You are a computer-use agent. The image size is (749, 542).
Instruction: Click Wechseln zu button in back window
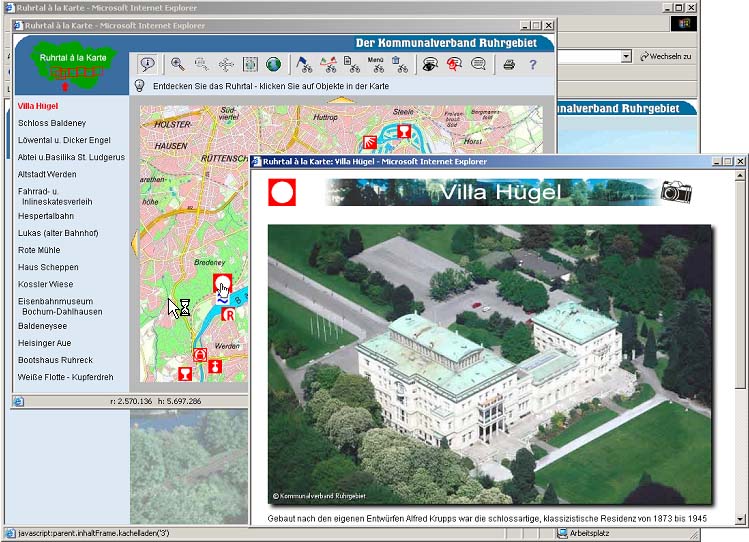click(666, 56)
